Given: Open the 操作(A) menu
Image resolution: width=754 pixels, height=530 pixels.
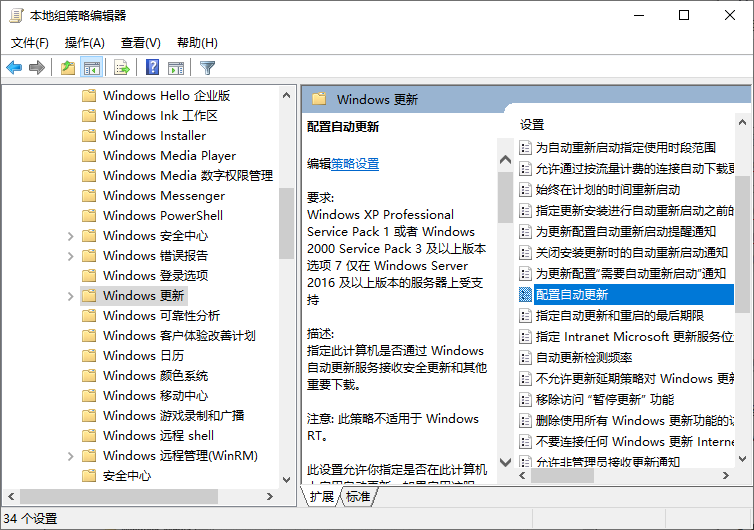Looking at the screenshot, I should pos(85,43).
